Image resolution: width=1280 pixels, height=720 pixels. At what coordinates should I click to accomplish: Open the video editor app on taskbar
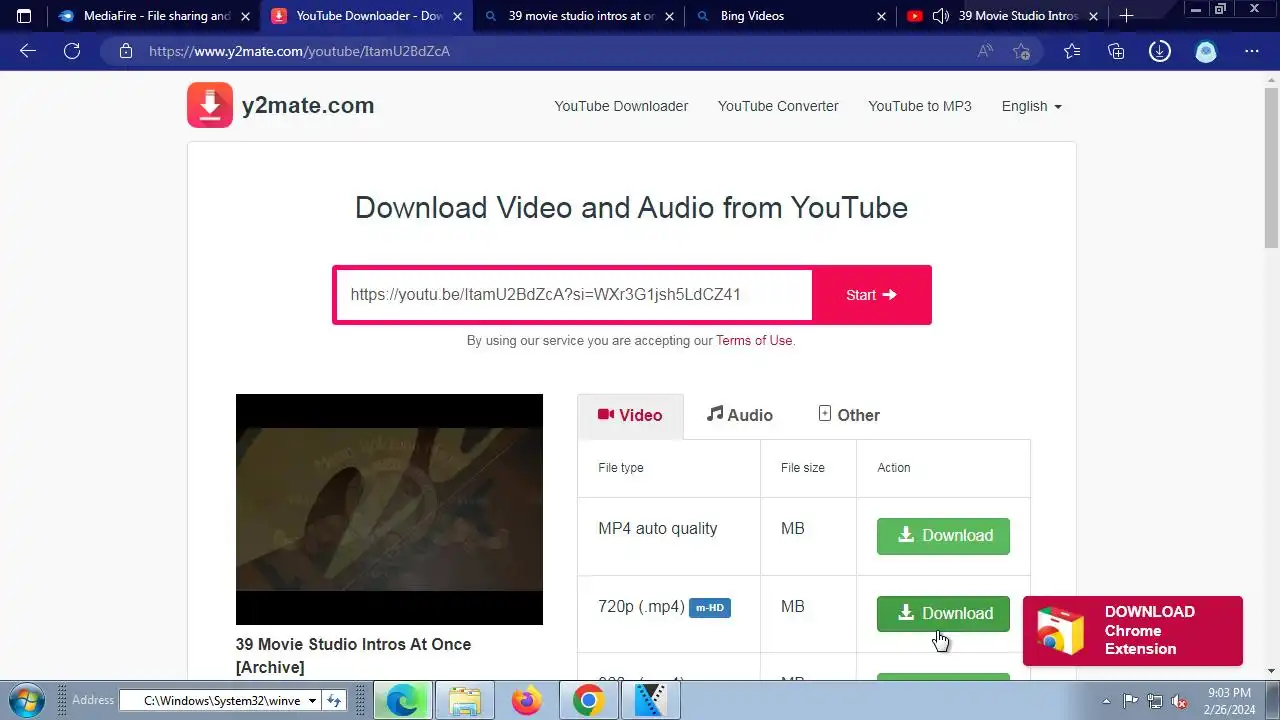click(x=650, y=701)
